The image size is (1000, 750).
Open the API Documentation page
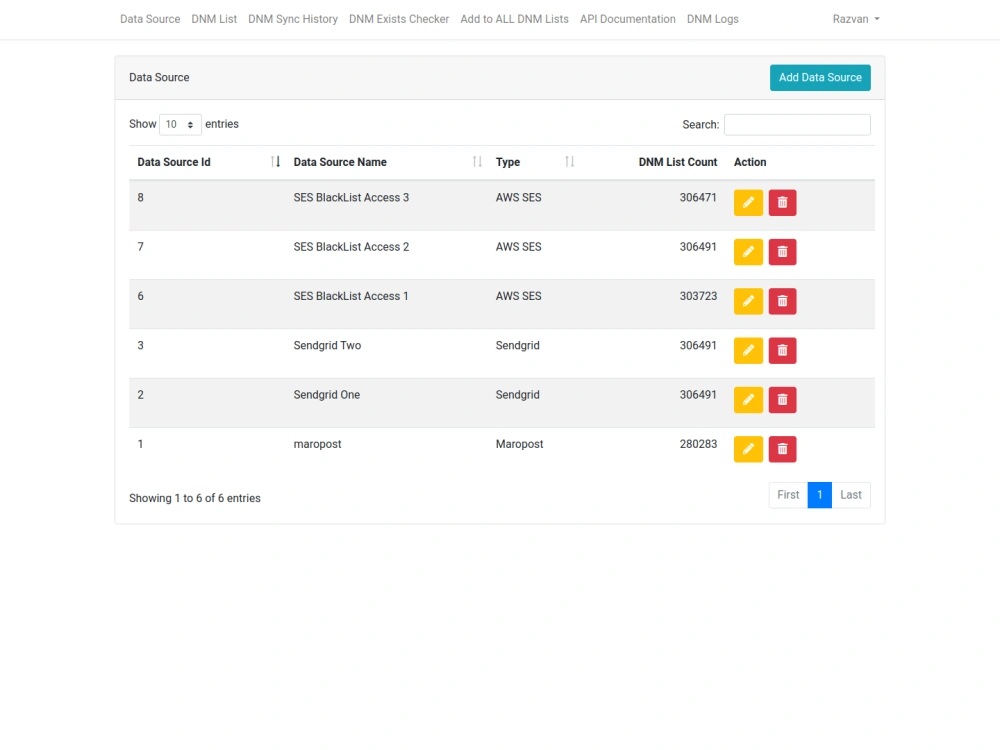coord(627,19)
